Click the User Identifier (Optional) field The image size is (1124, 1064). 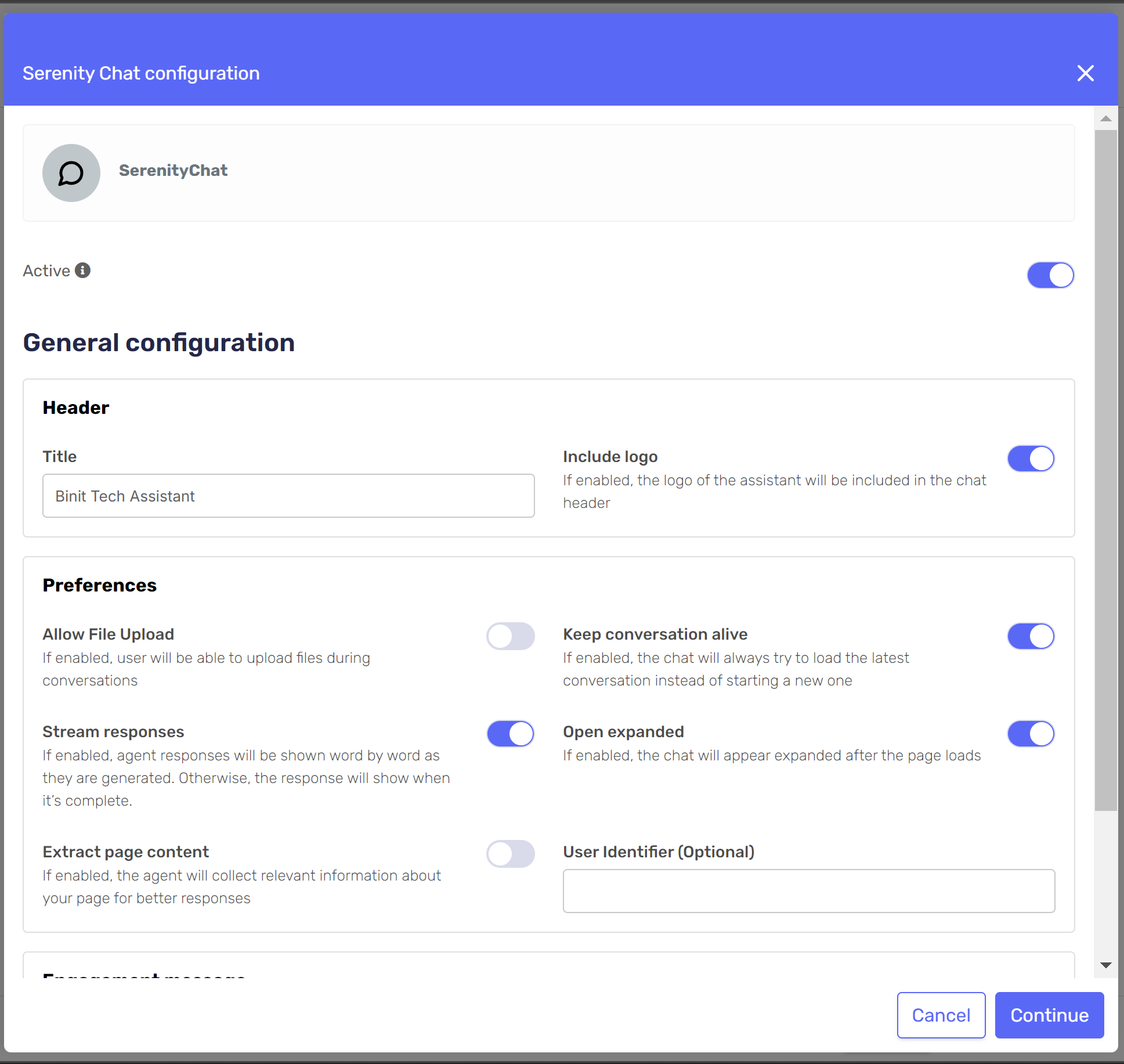click(809, 891)
